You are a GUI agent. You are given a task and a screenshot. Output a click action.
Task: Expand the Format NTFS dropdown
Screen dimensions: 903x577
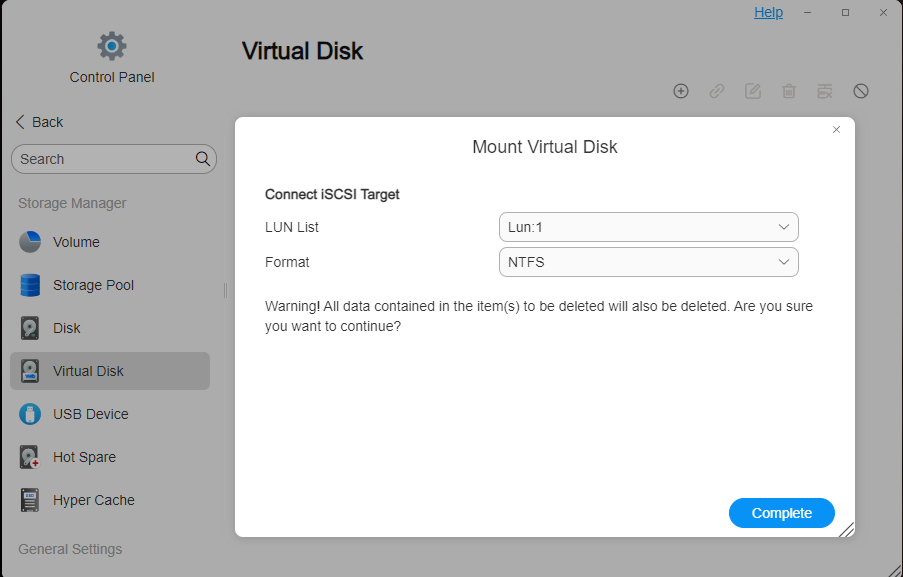(648, 262)
